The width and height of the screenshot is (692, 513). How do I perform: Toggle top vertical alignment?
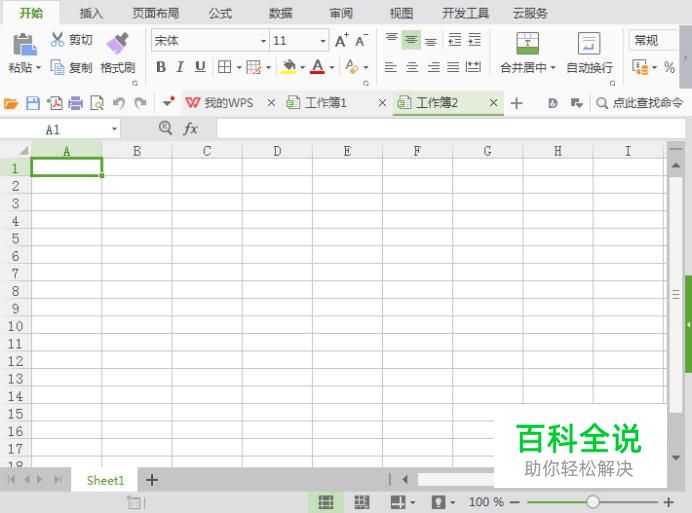point(391,40)
